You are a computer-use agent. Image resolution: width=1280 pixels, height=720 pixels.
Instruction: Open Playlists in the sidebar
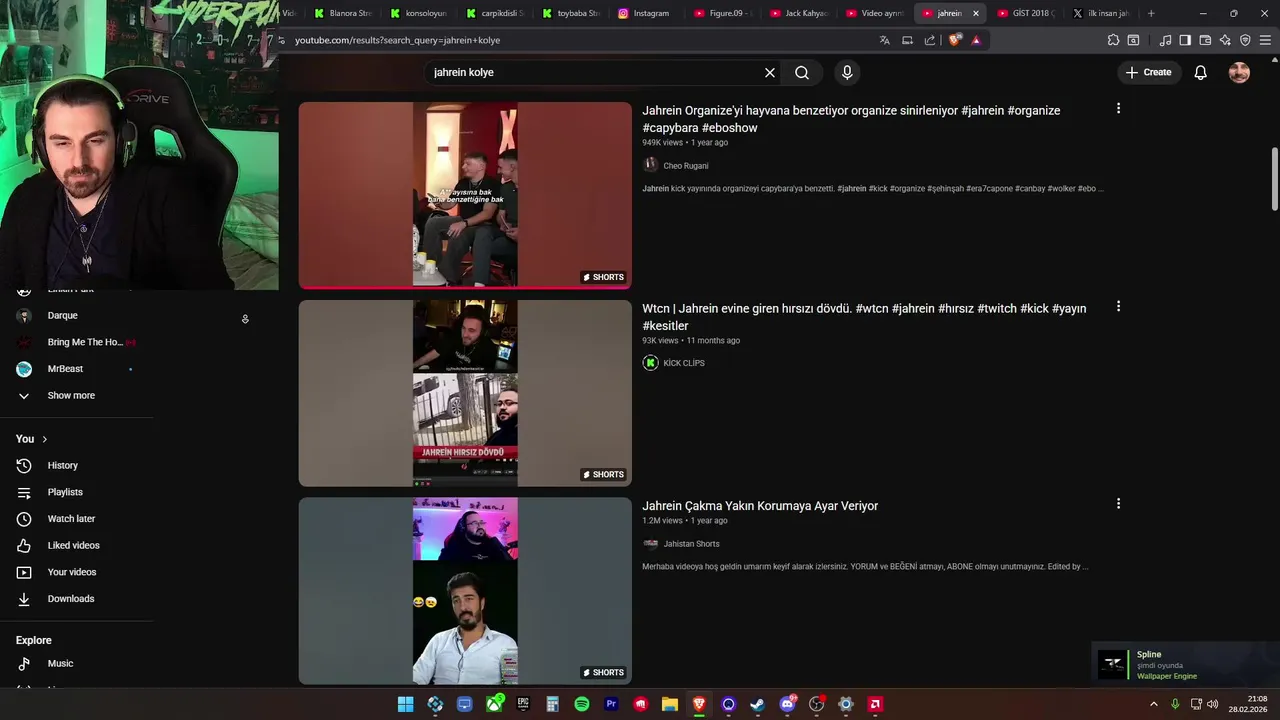[x=76, y=492]
